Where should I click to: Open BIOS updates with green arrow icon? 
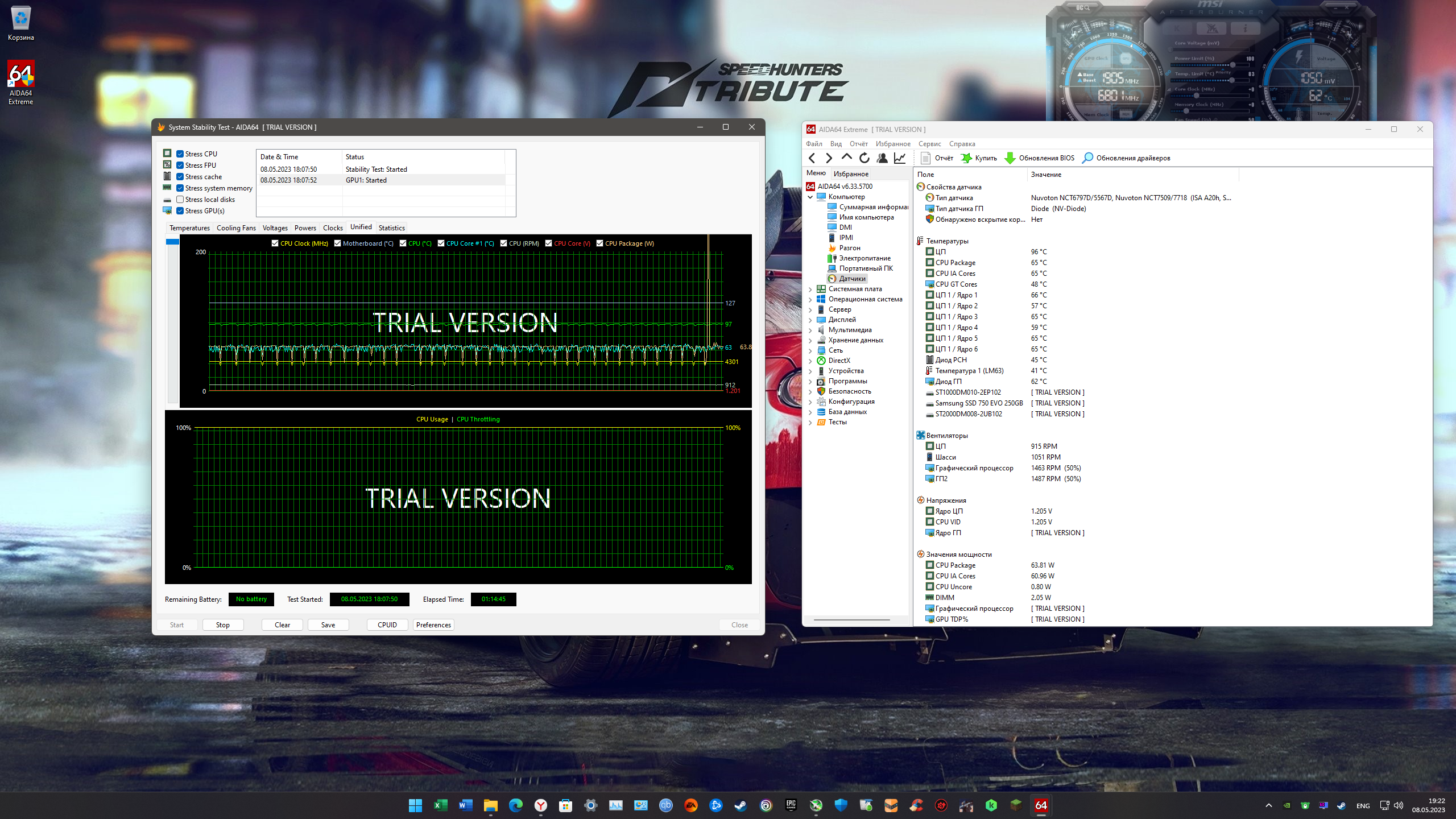coord(1010,158)
